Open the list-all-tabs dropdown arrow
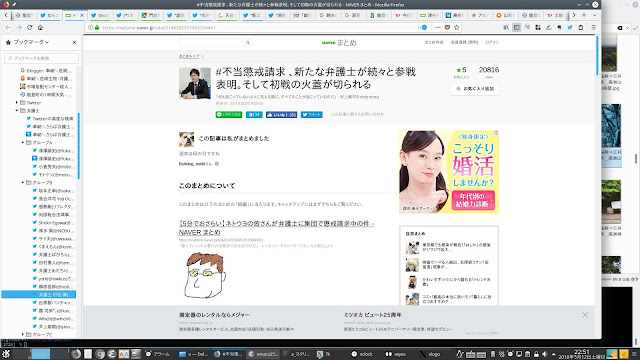640x360 pixels. (594, 15)
